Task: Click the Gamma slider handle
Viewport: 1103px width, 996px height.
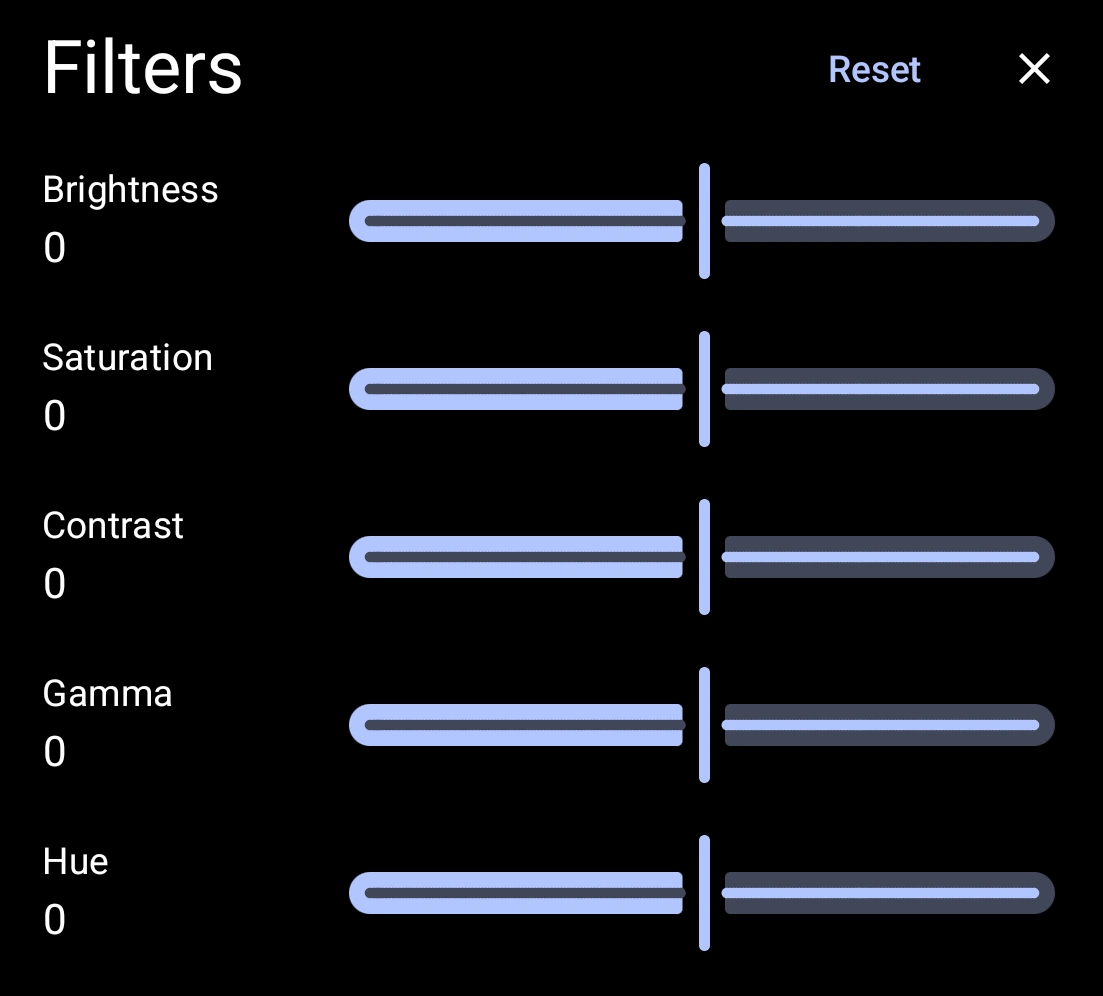Action: click(703, 724)
